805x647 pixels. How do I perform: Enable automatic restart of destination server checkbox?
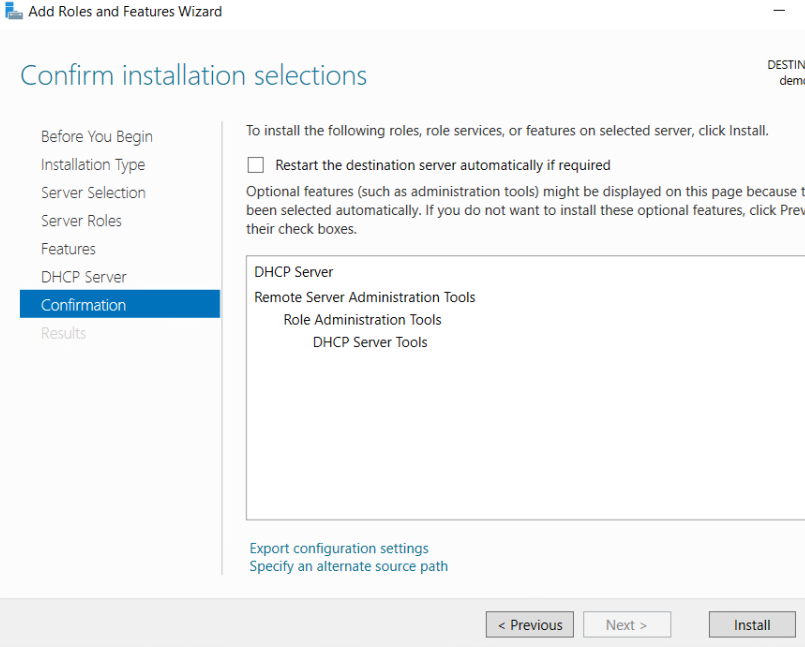pyautogui.click(x=256, y=165)
